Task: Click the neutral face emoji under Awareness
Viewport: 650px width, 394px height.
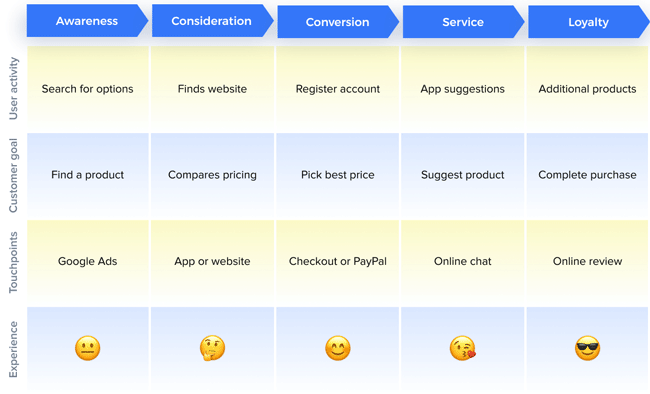Action: (87, 348)
